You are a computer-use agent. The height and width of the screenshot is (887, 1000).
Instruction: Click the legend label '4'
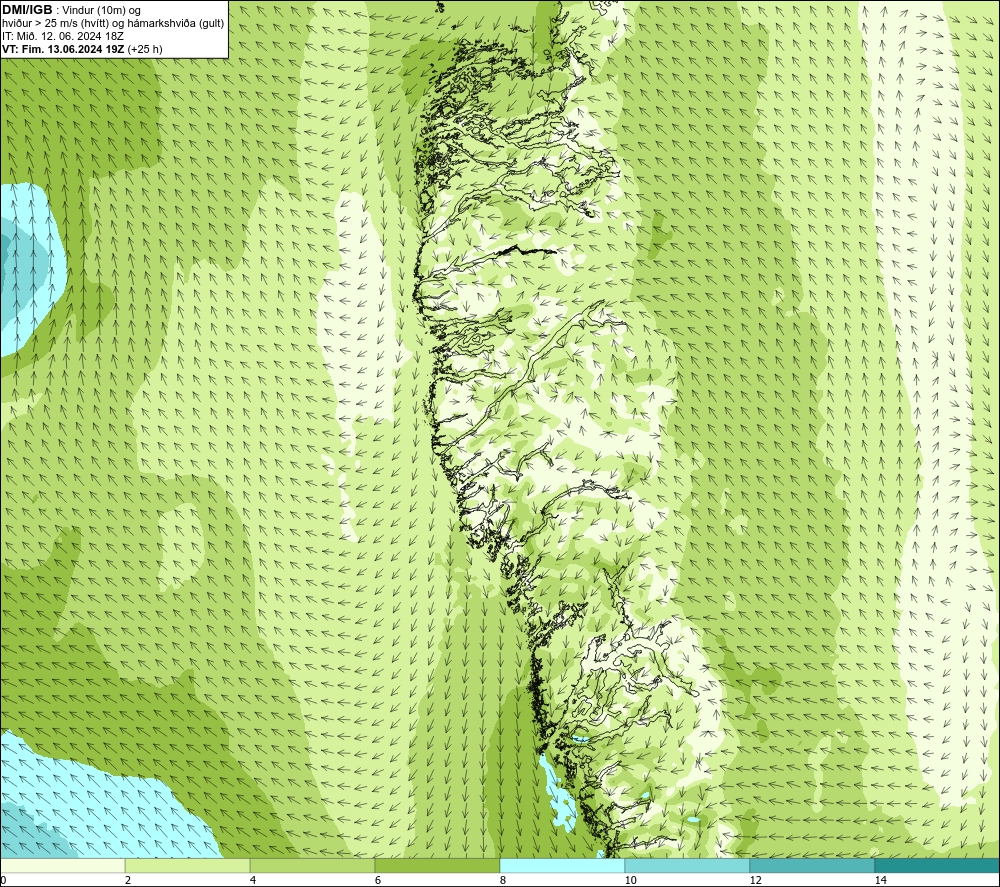coord(253,880)
